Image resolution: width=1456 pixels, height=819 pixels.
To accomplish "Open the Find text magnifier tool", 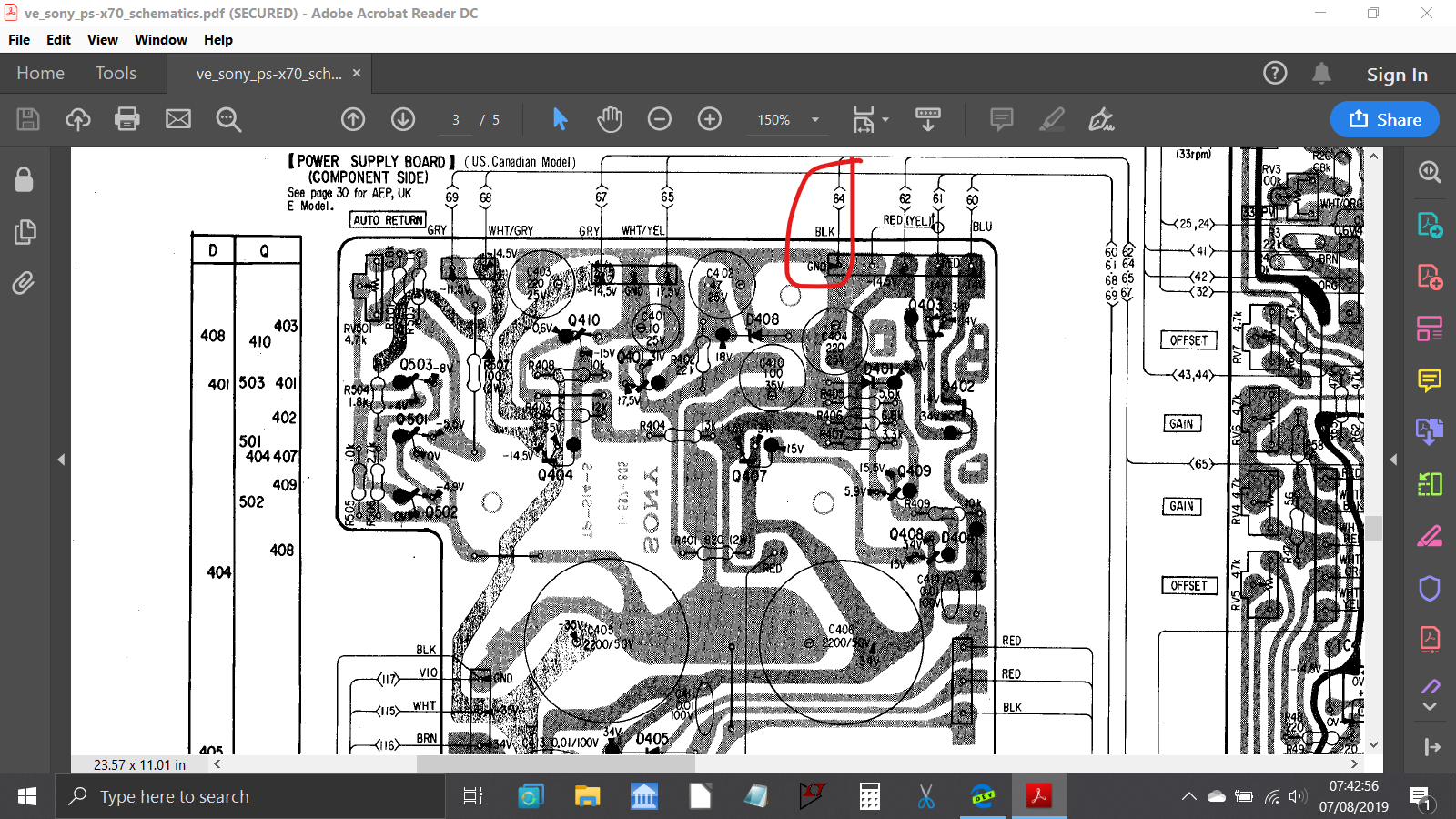I will [x=228, y=119].
